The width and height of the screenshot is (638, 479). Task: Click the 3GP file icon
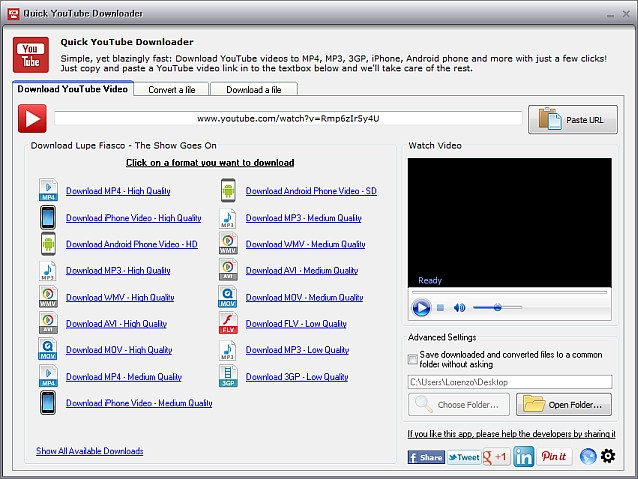228,376
